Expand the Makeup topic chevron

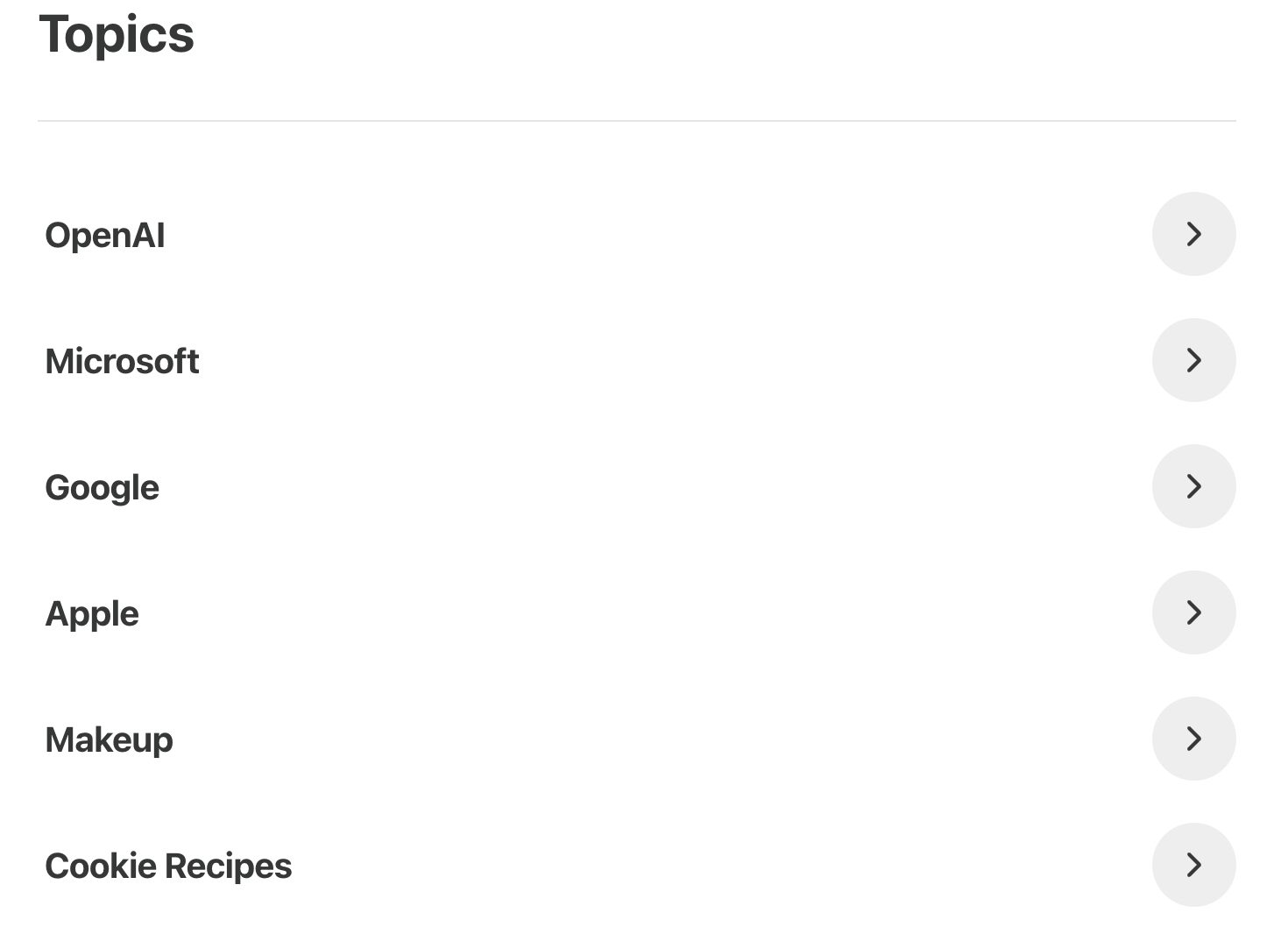tap(1193, 739)
